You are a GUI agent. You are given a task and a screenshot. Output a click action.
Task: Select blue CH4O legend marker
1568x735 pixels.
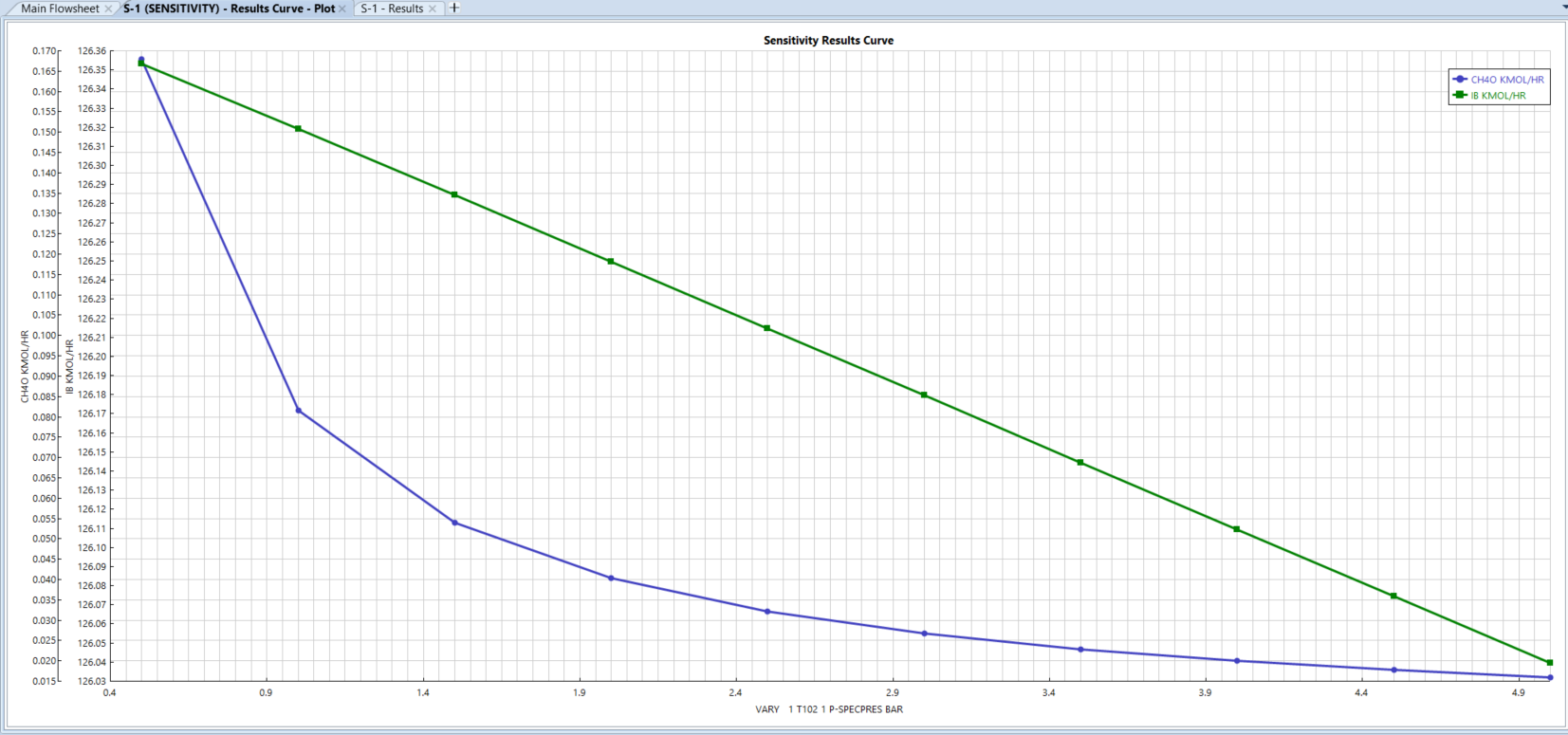1460,80
